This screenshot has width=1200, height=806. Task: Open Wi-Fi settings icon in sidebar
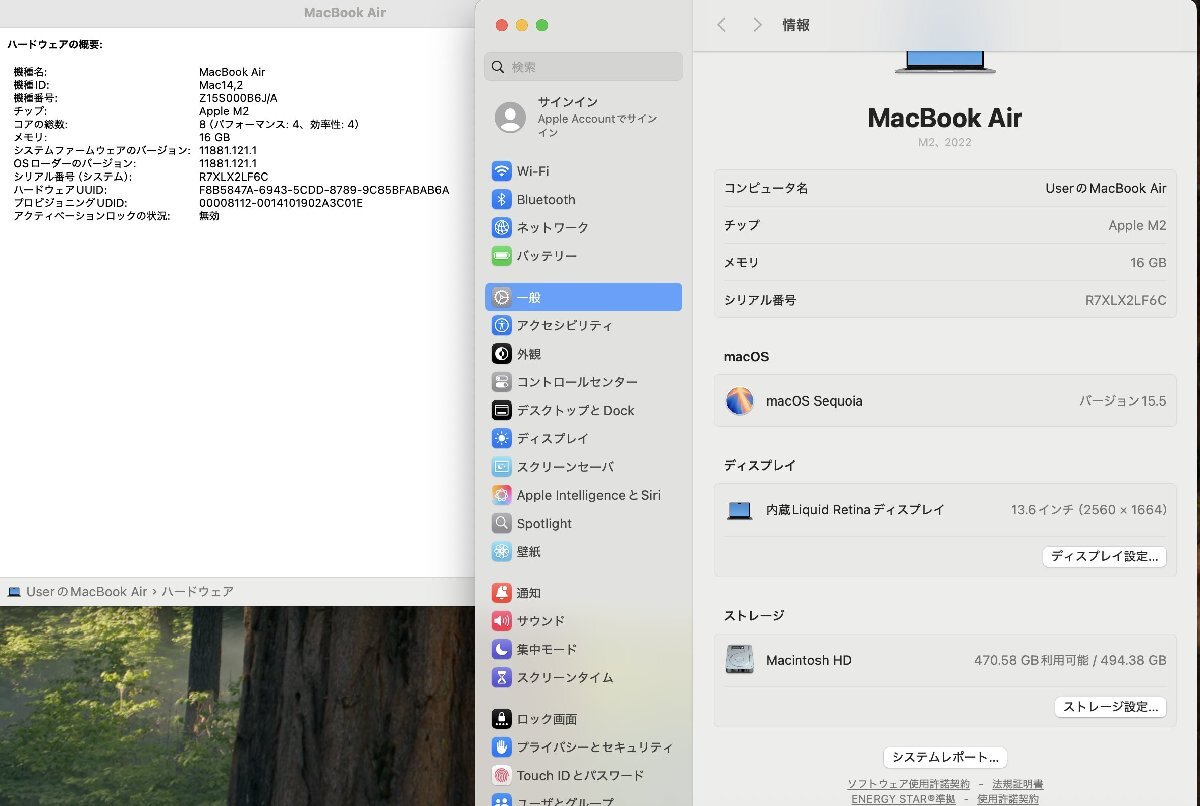[502, 171]
